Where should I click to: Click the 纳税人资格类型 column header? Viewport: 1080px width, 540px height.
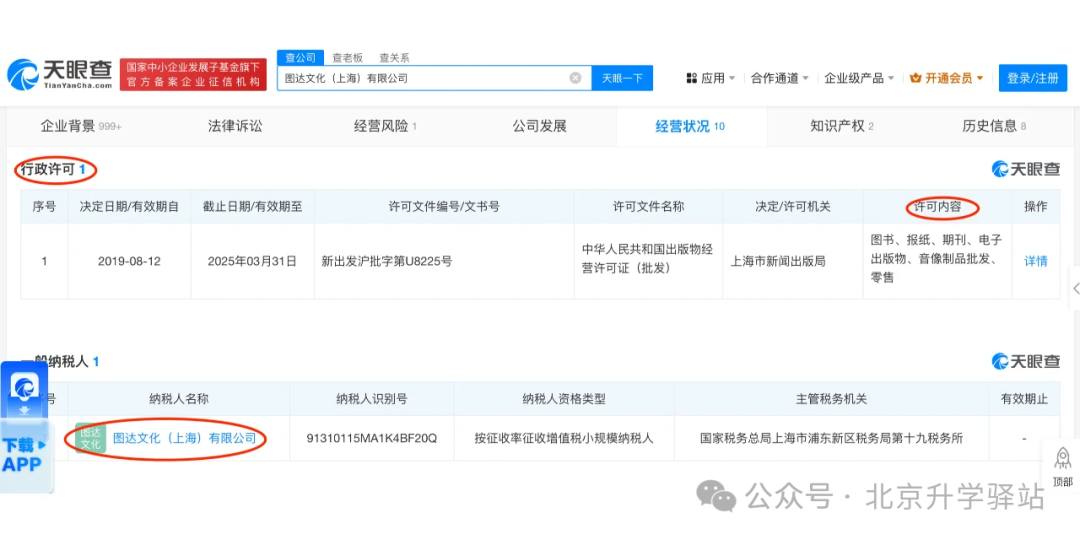564,399
